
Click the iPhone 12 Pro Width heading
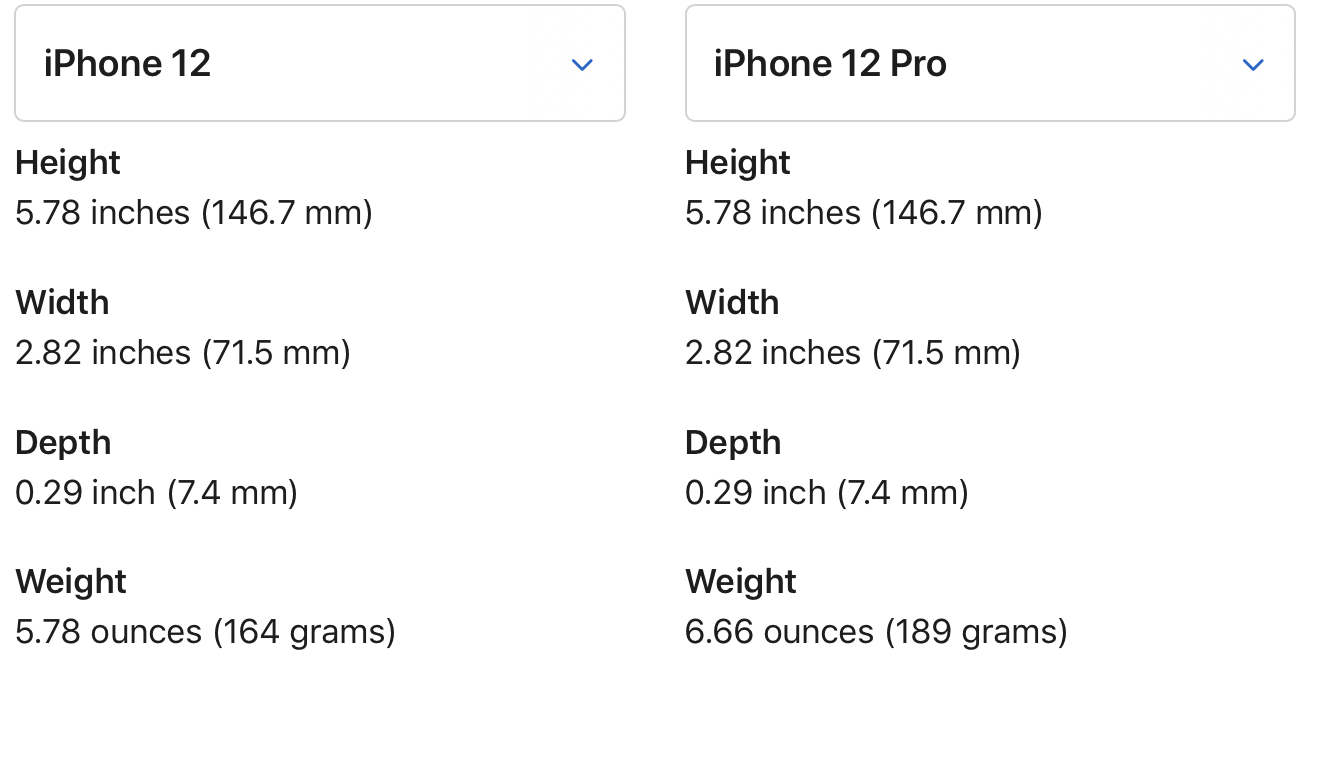[732, 302]
